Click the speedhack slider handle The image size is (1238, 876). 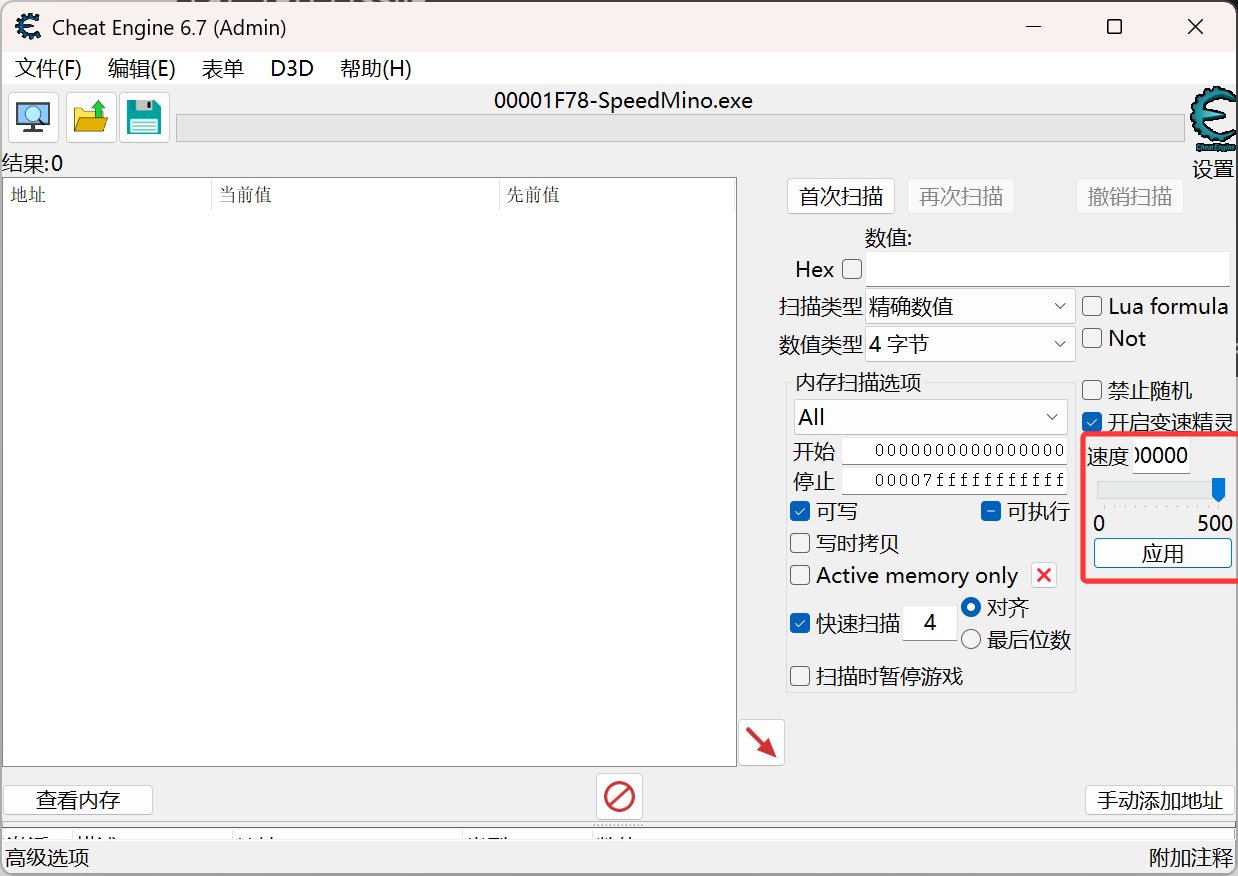[1218, 489]
